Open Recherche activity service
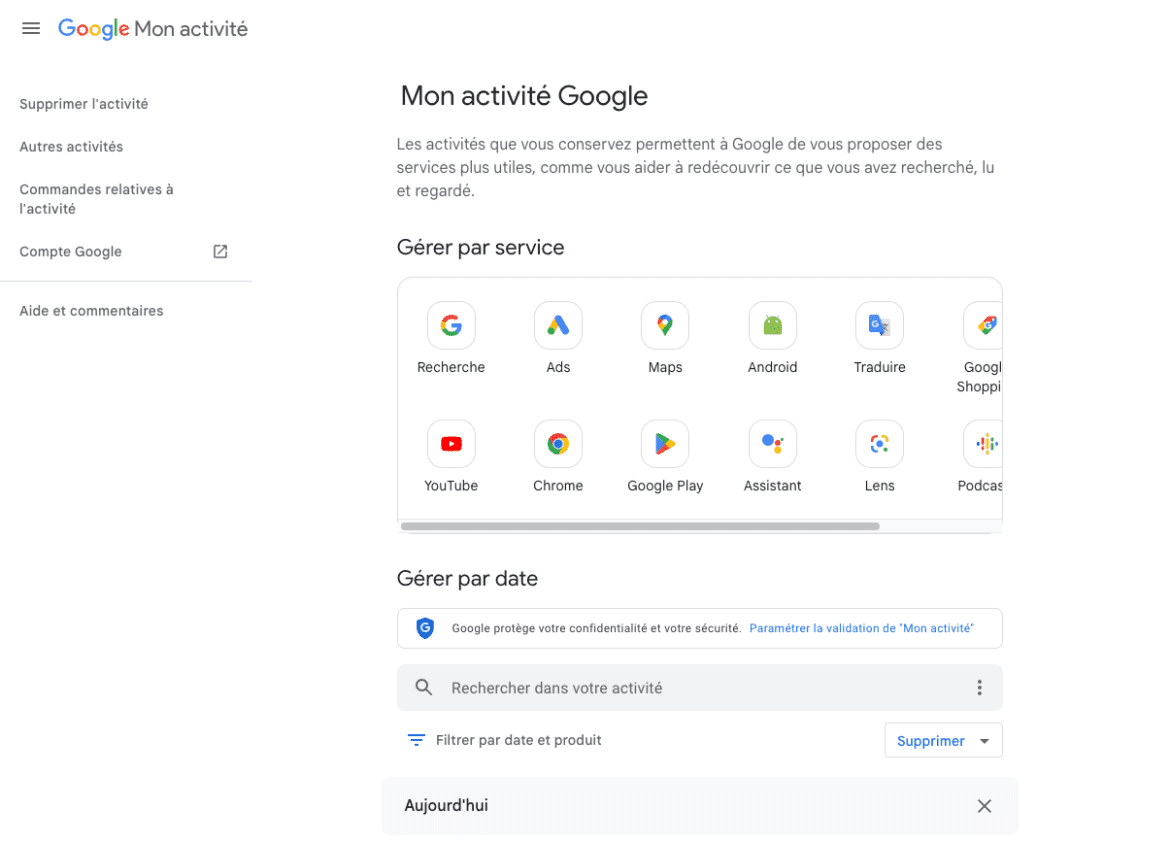This screenshot has width=1170, height=841. point(451,325)
